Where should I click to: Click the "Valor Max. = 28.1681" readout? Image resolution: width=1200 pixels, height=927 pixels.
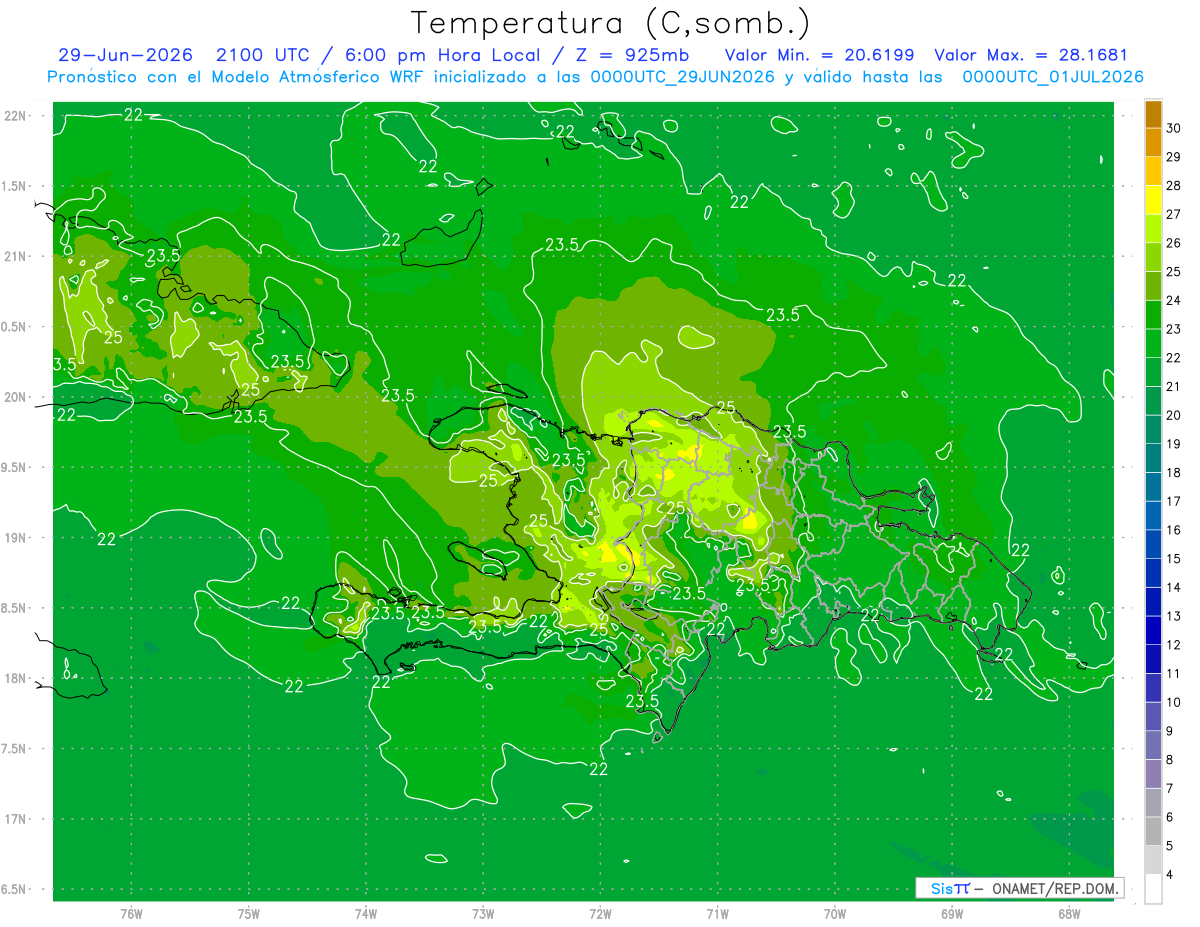click(x=1030, y=55)
